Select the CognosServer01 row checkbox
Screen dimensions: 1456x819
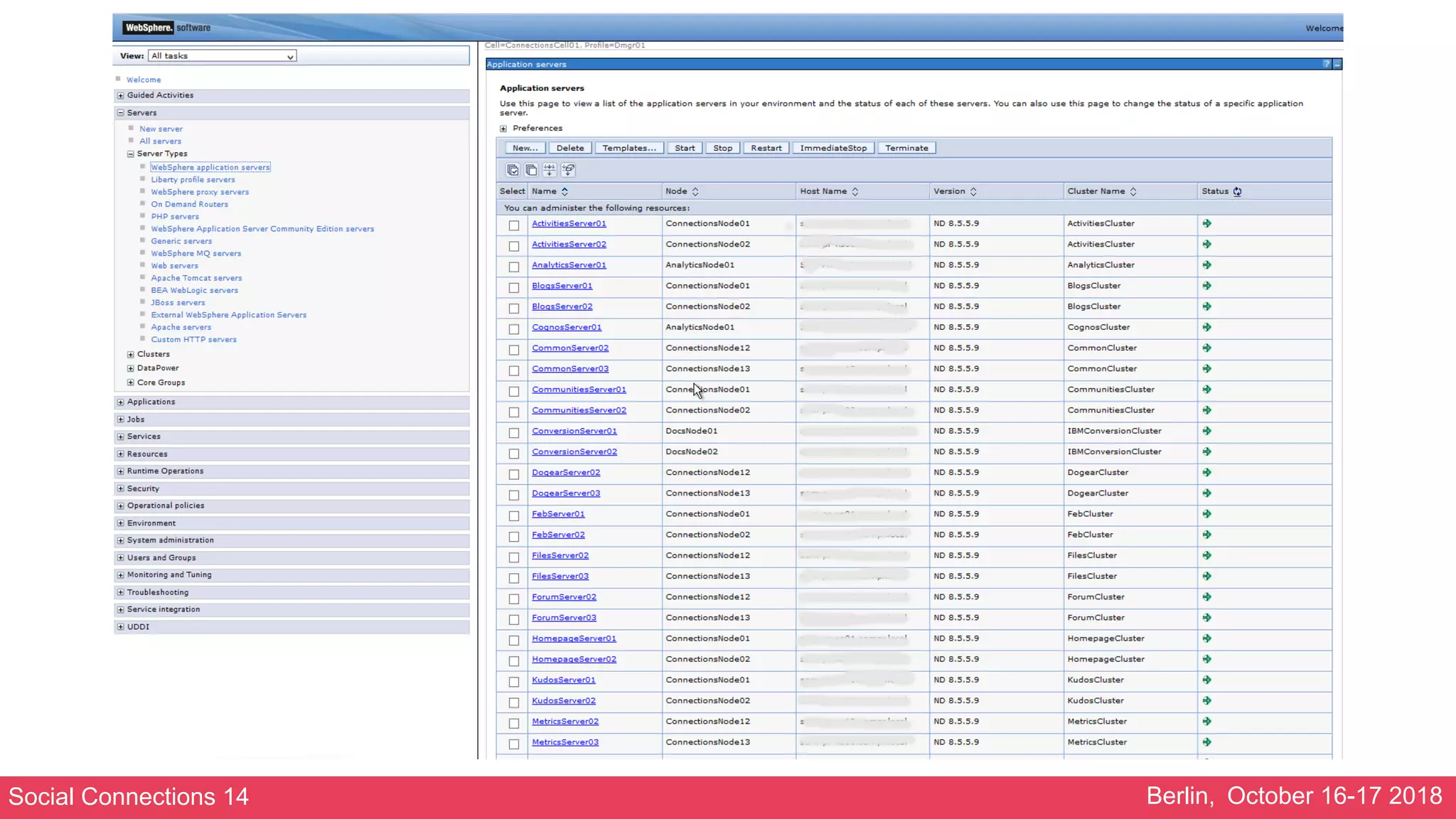click(514, 329)
